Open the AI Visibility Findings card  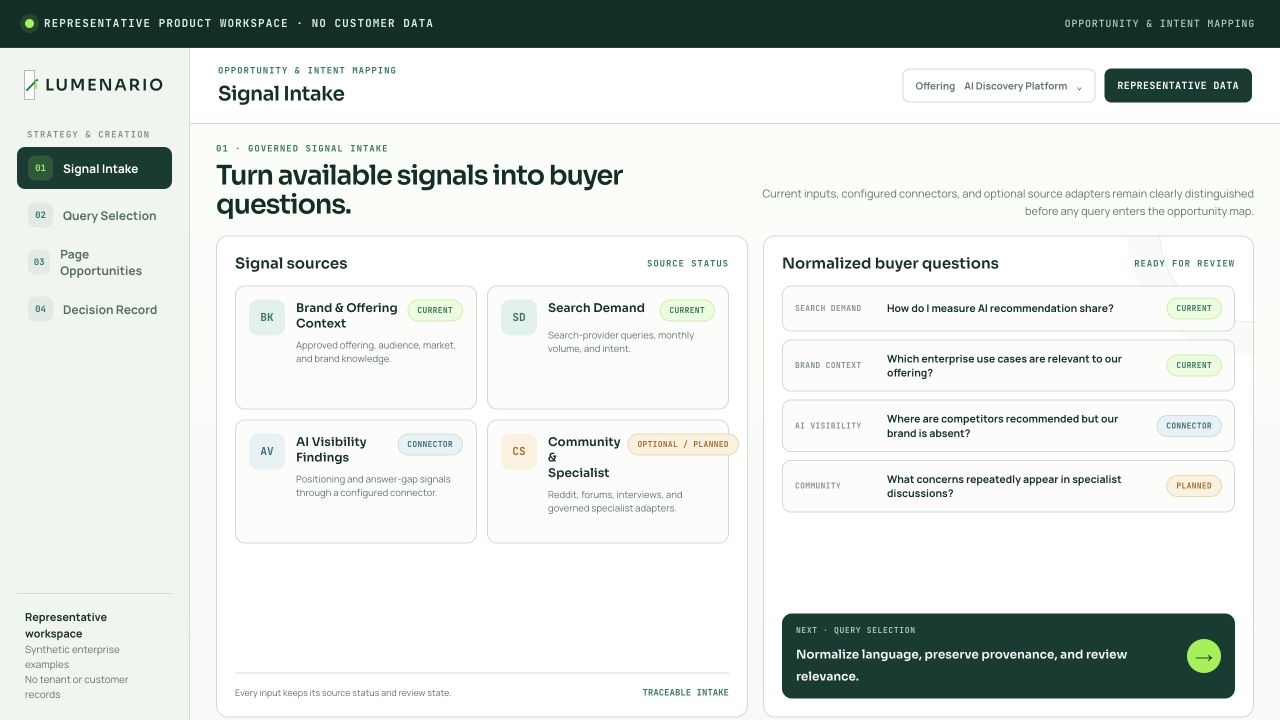pyautogui.click(x=356, y=482)
